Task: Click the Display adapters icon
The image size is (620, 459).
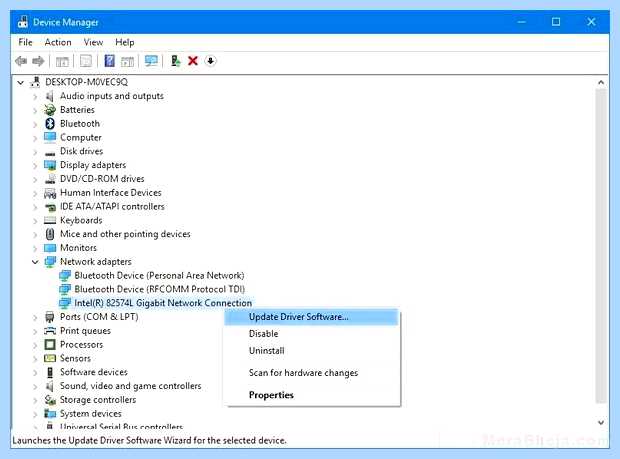Action: [x=50, y=165]
